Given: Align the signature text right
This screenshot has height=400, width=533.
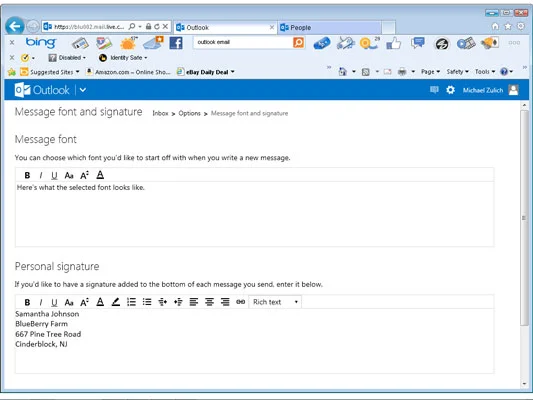Looking at the screenshot, I should click(225, 302).
